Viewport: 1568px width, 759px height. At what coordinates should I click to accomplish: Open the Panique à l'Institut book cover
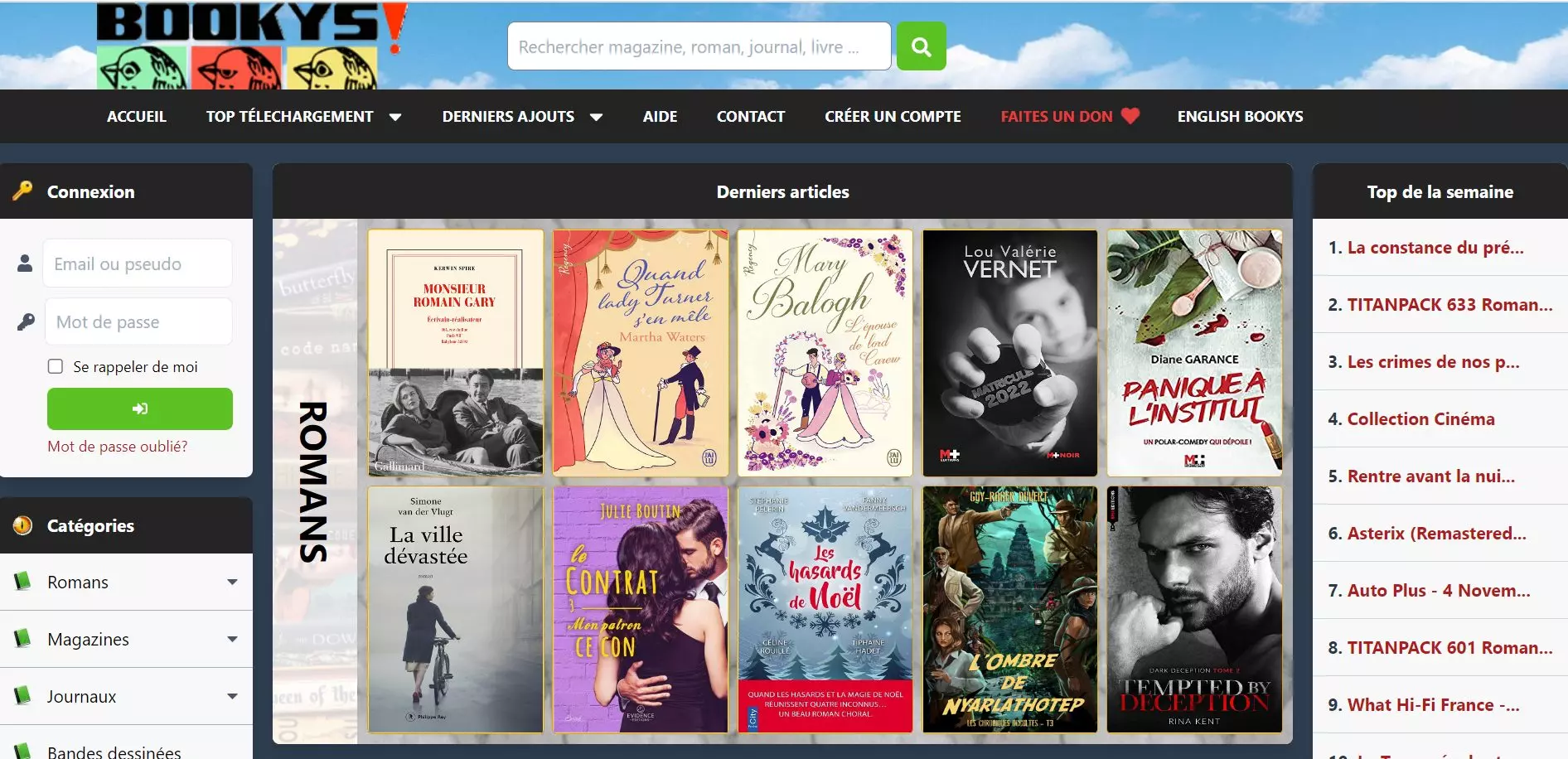point(1194,353)
